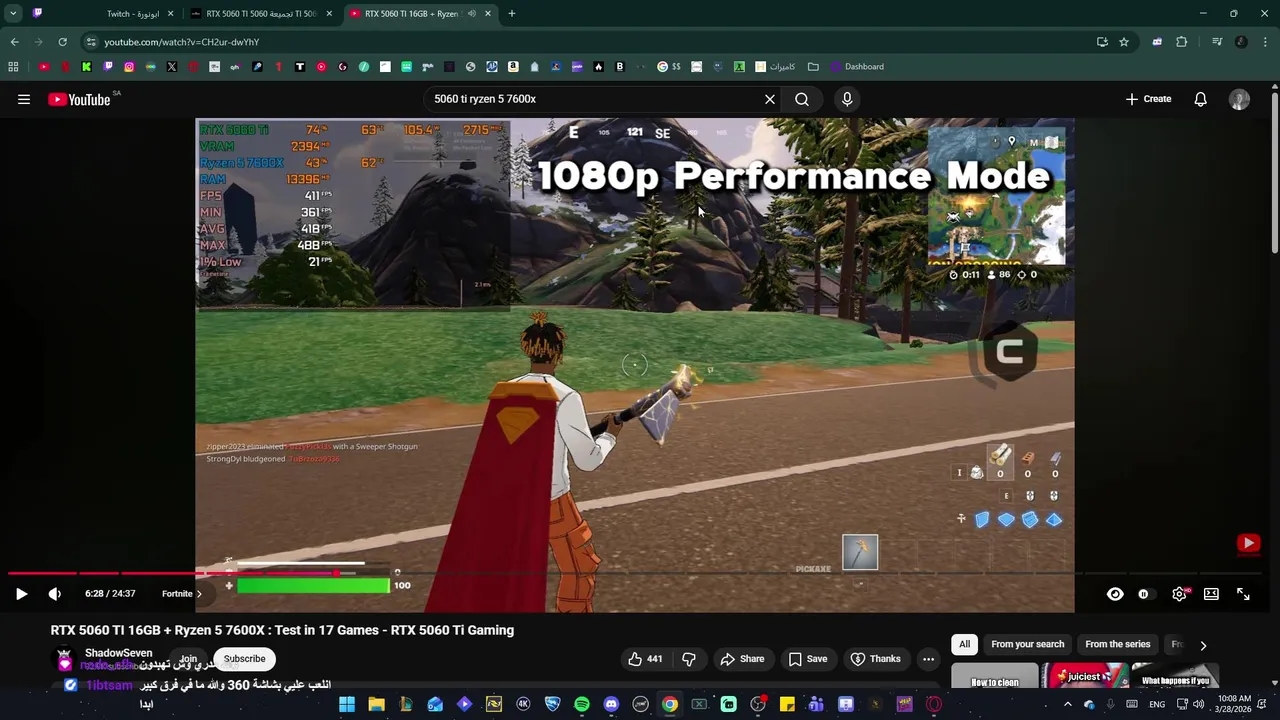Screen dimensions: 1280x720
Task: Open the Google $$ bookmark
Action: tap(669, 67)
